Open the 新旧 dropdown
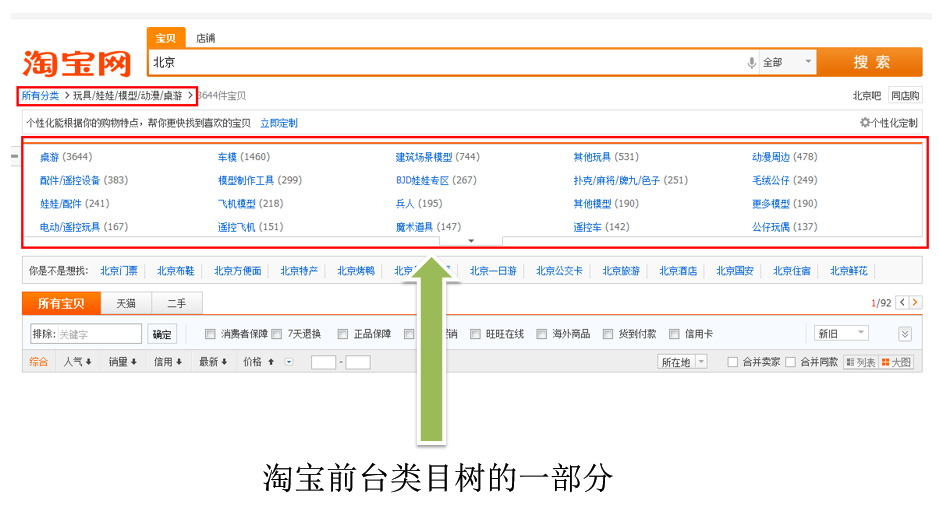This screenshot has height=510, width=939. [x=841, y=333]
